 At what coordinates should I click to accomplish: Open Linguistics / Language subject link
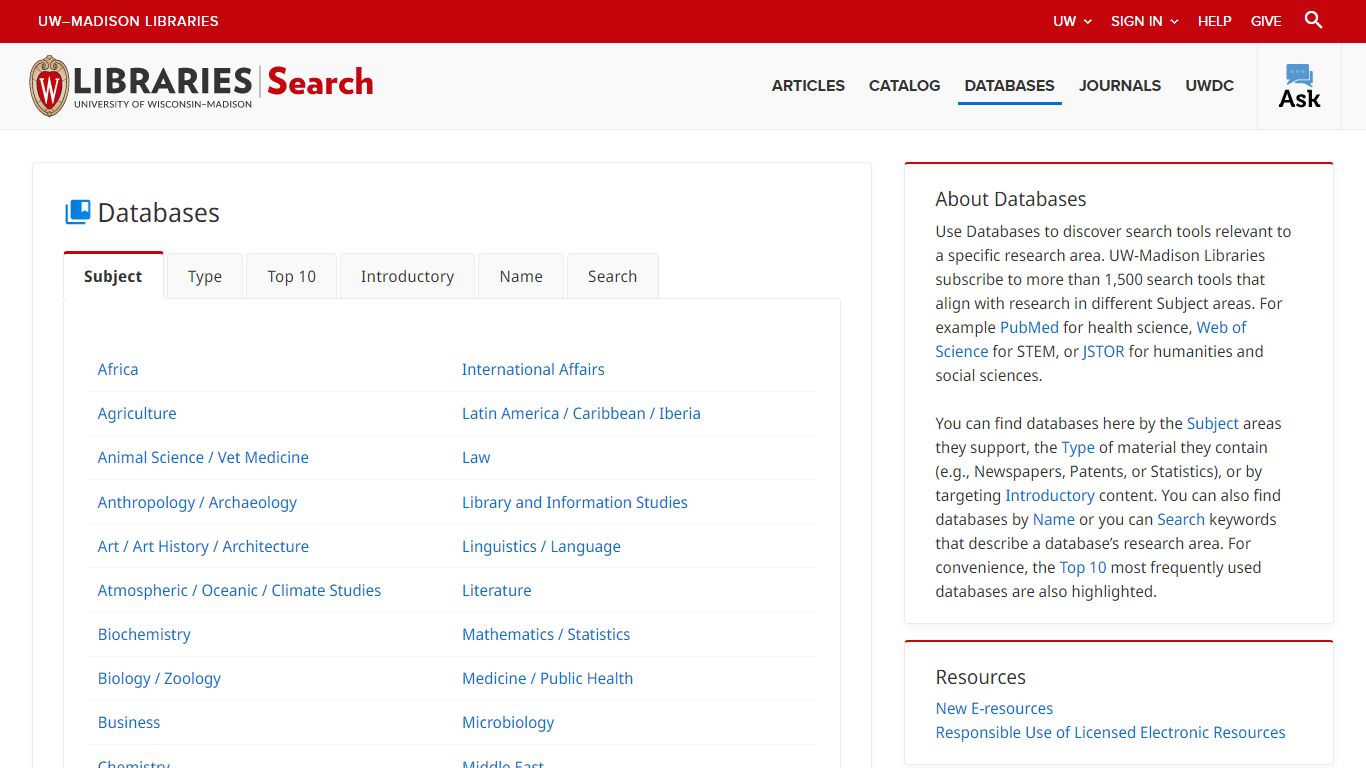[541, 546]
